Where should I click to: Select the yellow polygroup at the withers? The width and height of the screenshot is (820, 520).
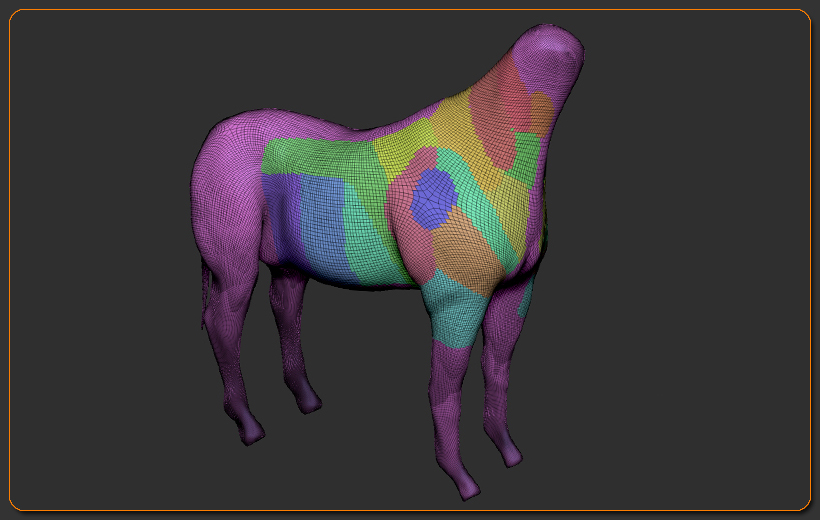[x=403, y=146]
